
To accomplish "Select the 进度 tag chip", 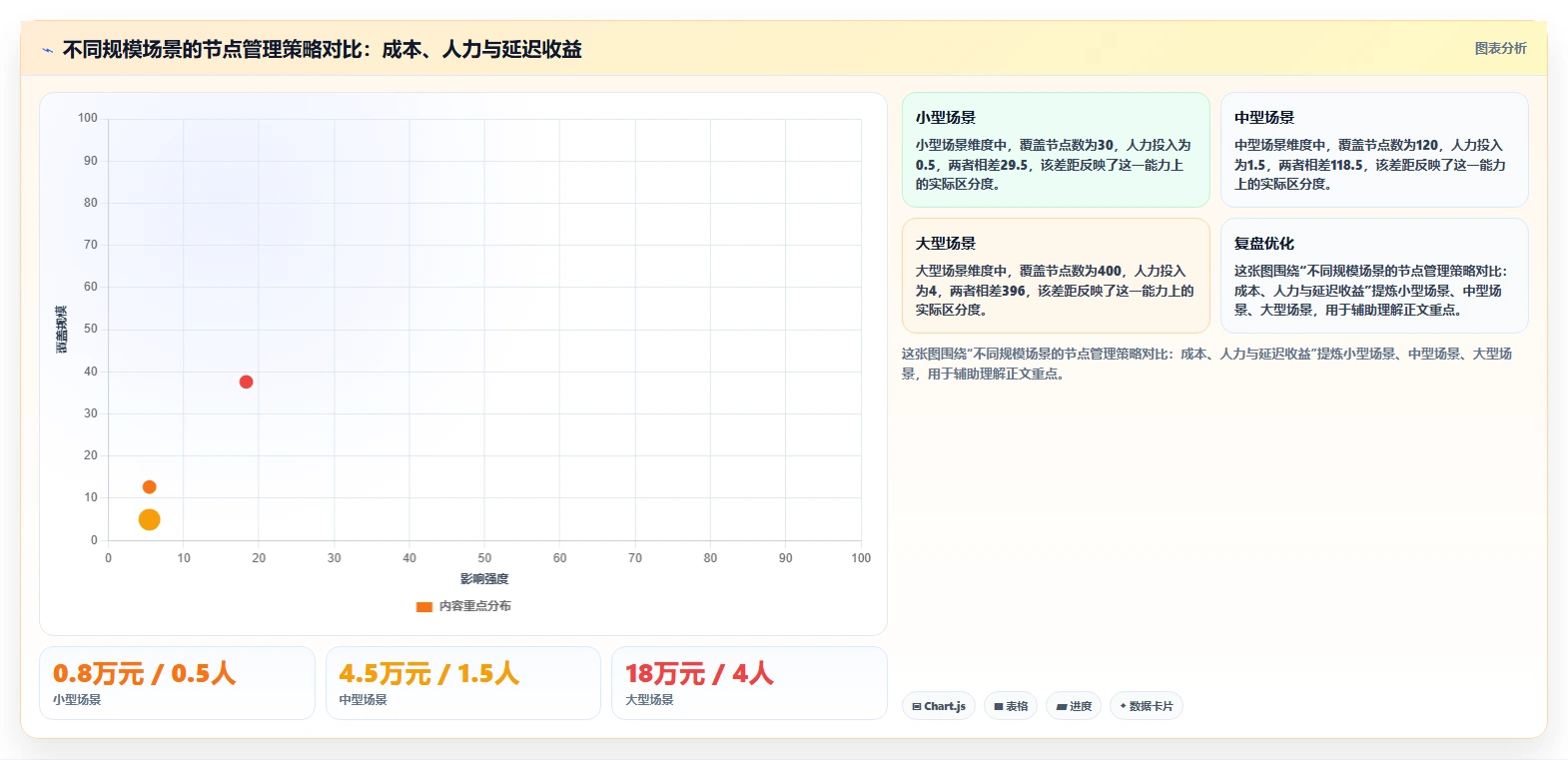I will pyautogui.click(x=1074, y=706).
